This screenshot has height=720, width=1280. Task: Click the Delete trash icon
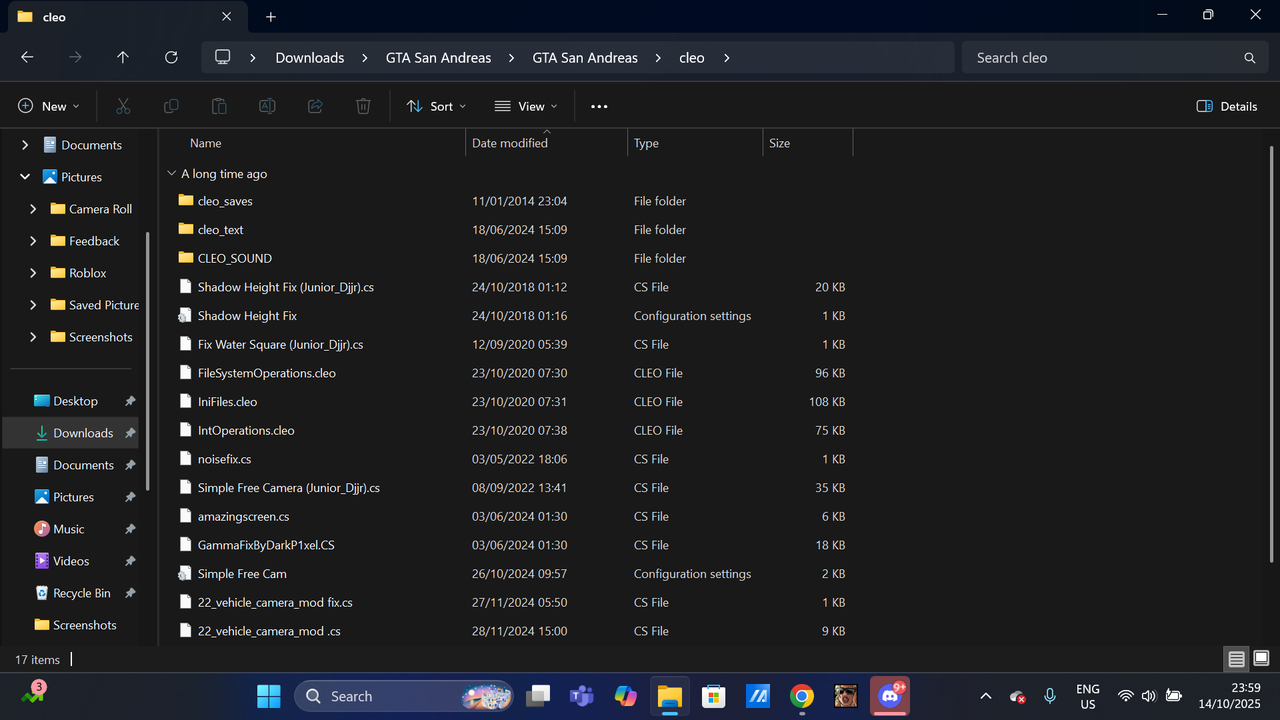(363, 106)
